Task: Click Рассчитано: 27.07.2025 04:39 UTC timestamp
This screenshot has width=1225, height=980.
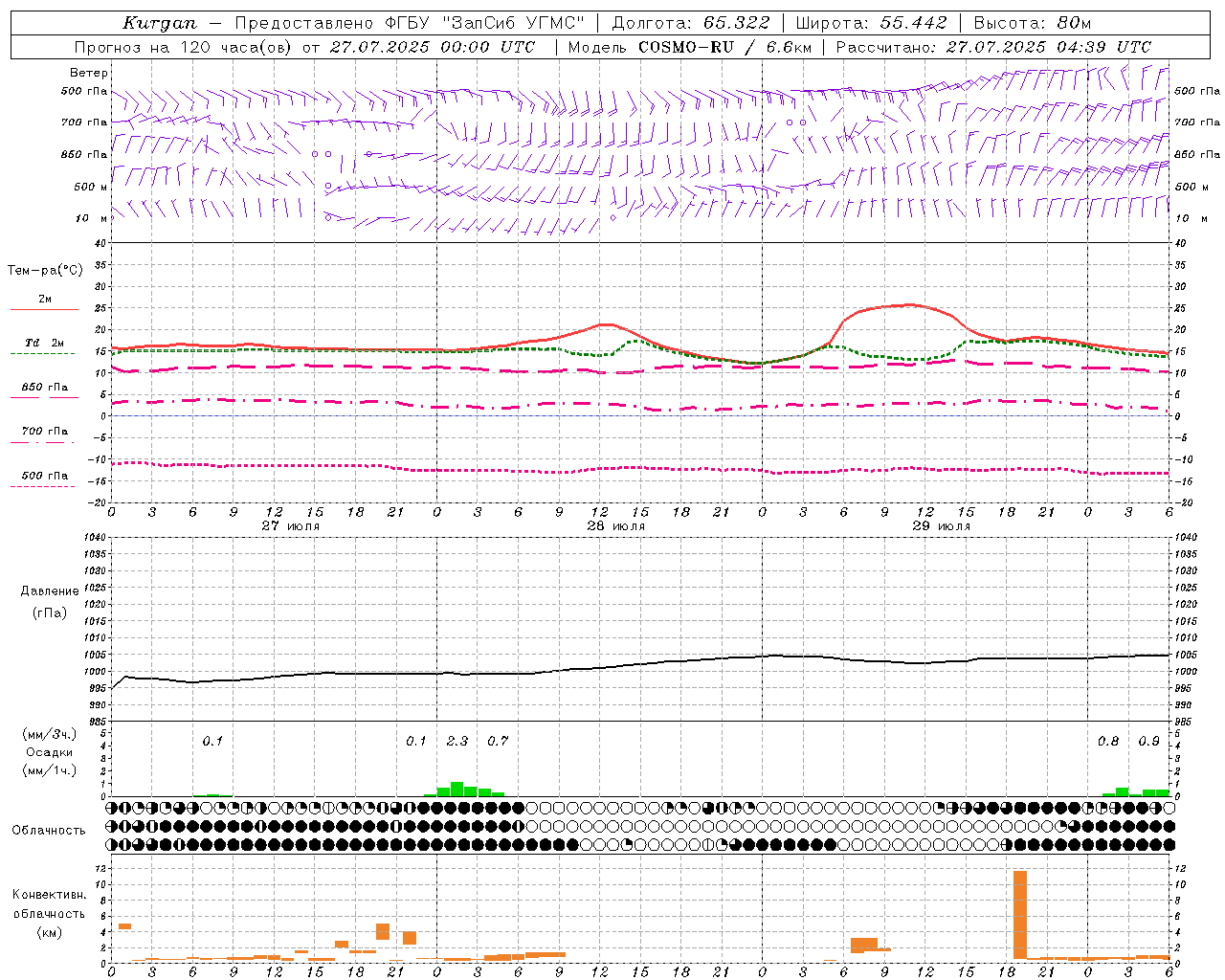Action: [x=993, y=47]
